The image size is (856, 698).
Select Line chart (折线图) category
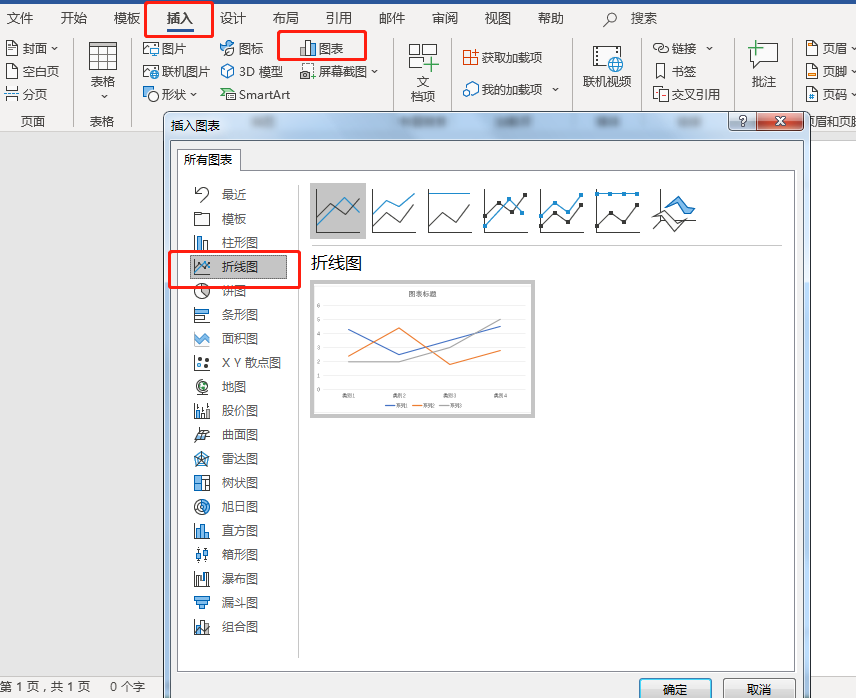(x=238, y=266)
